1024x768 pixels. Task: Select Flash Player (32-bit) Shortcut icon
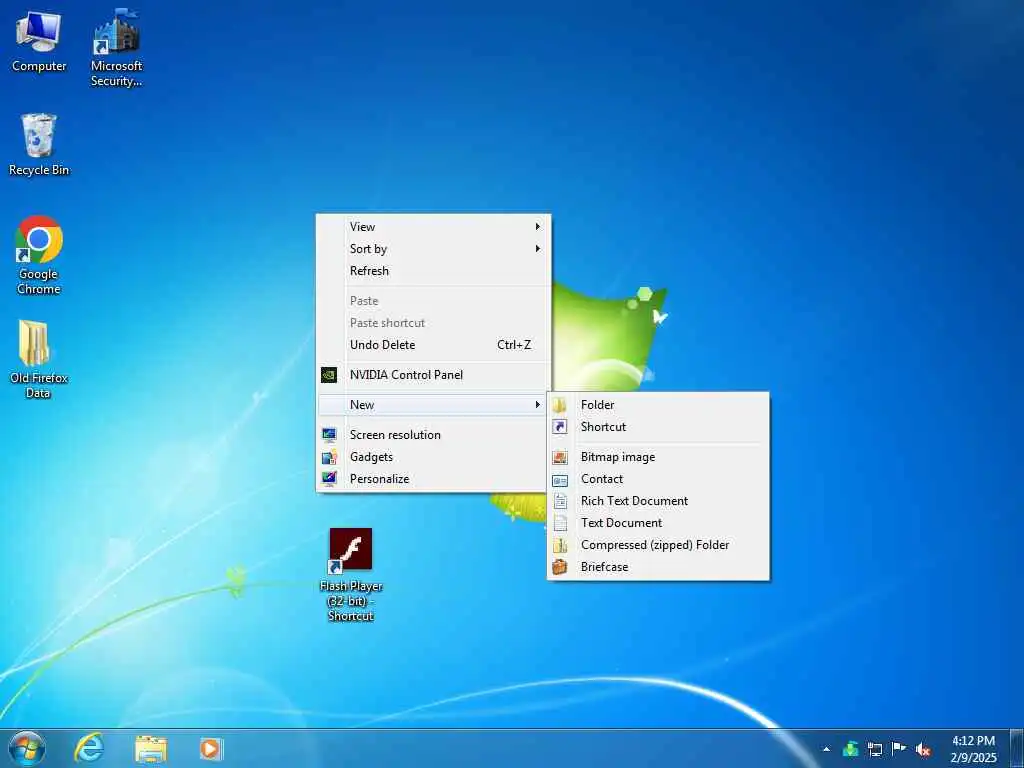pos(351,575)
